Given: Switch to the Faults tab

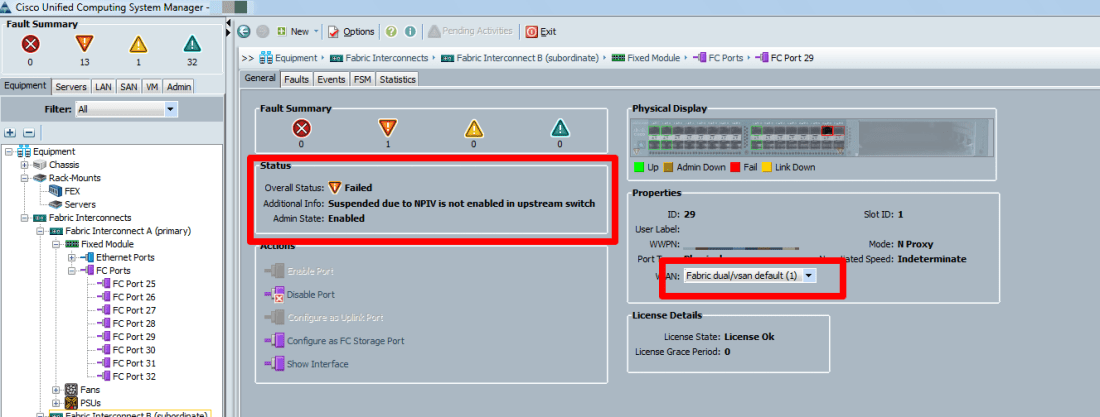Looking at the screenshot, I should 296,79.
